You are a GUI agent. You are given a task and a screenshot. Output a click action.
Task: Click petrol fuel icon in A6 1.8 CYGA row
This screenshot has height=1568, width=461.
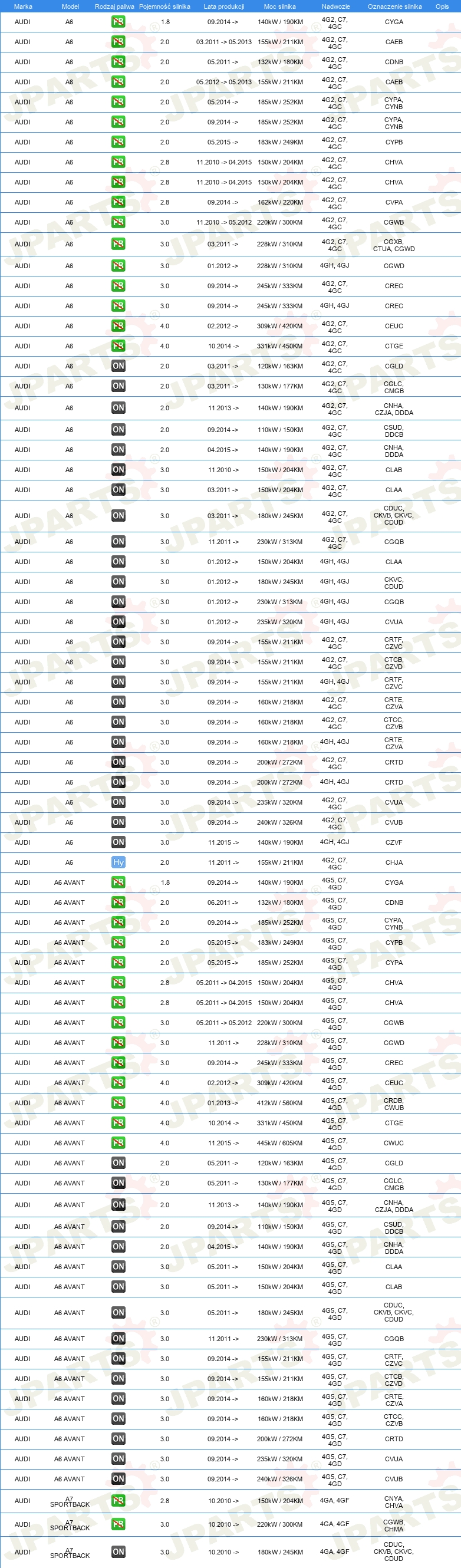point(118,22)
